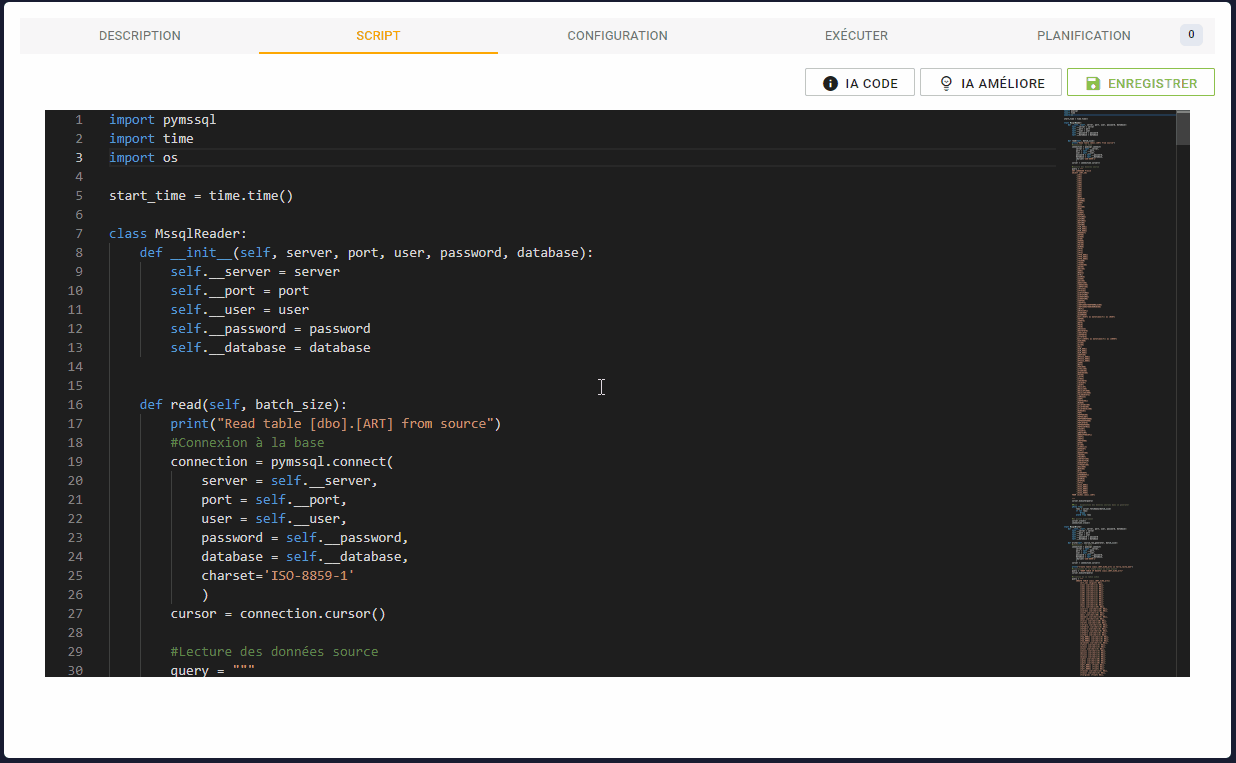This screenshot has height=763, width=1236.
Task: Click the floppy disk icon in ENREGISTRER
Action: 1093,83
